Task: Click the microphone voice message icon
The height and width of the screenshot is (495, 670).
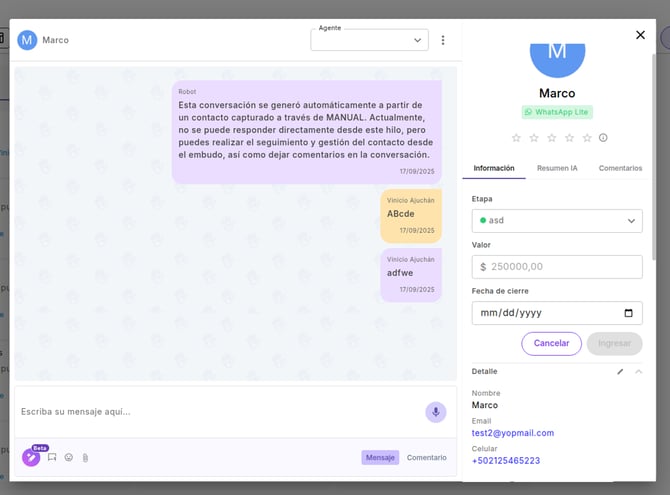Action: click(435, 412)
